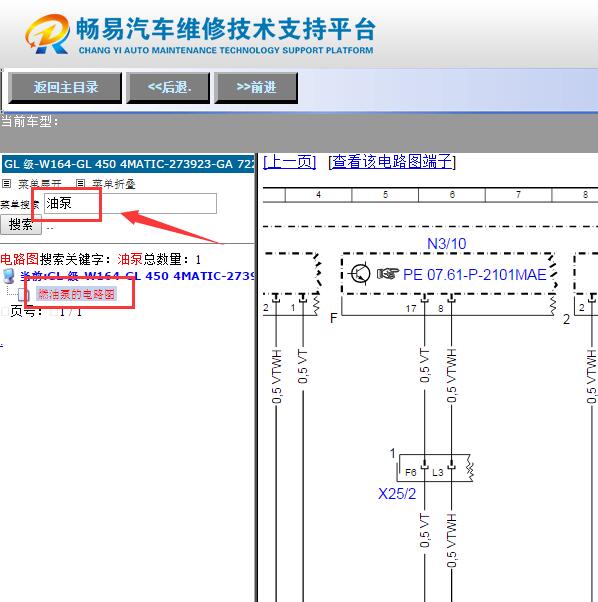Go back with the <<后退 button

[x=168, y=88]
